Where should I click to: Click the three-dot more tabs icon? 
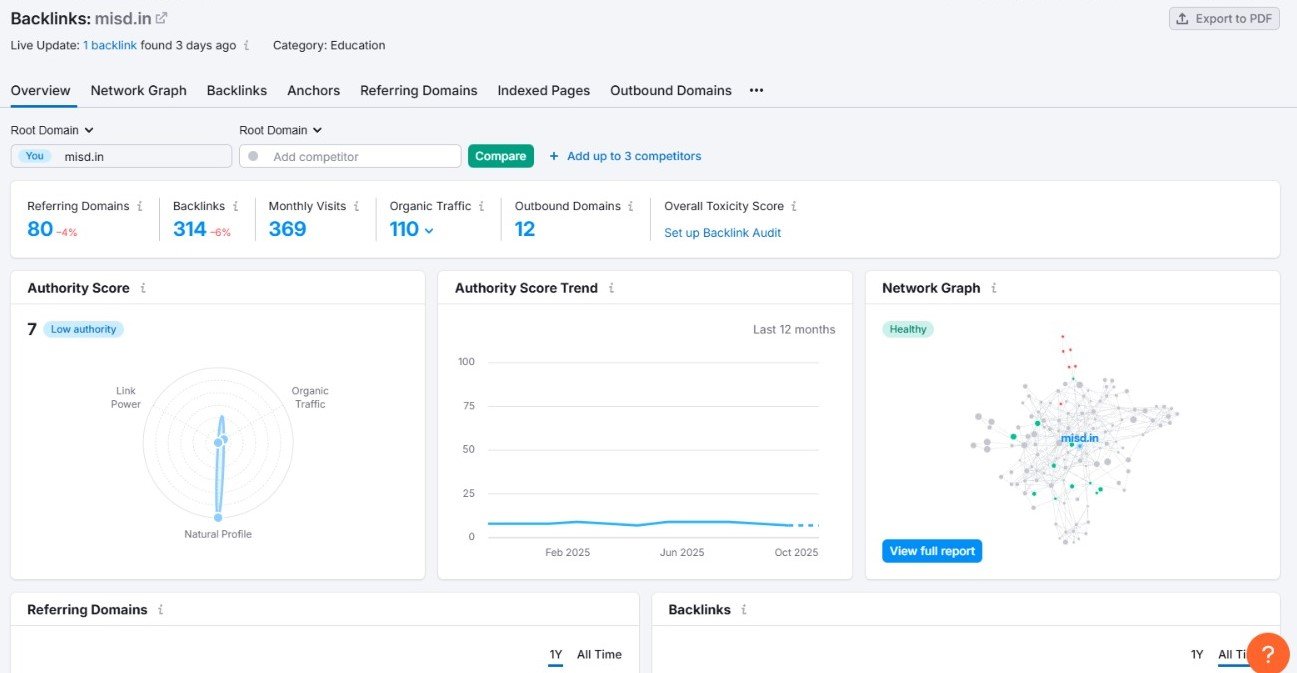click(756, 90)
